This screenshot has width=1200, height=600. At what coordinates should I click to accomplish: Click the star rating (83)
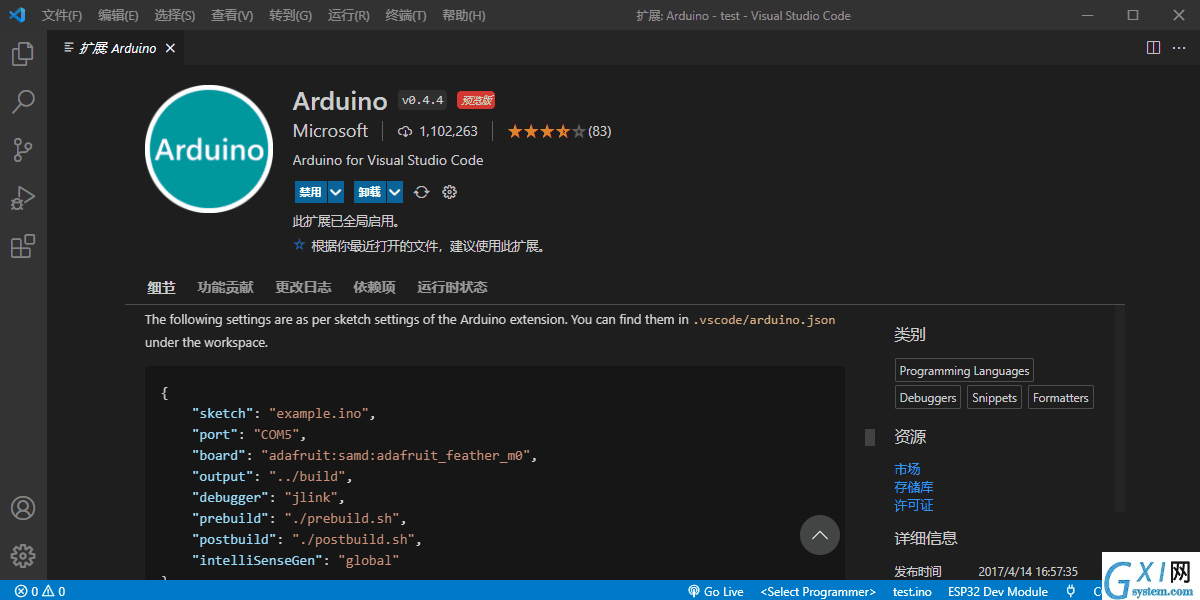(x=559, y=131)
